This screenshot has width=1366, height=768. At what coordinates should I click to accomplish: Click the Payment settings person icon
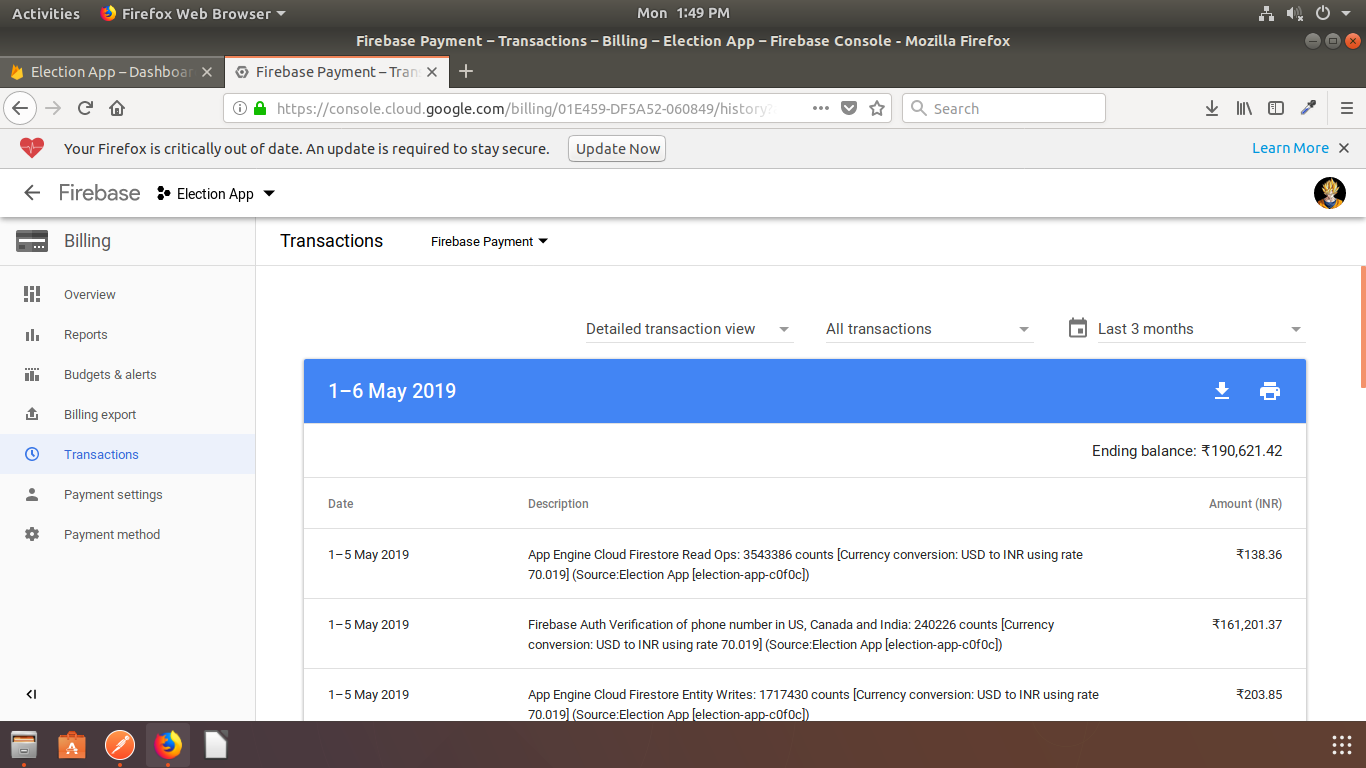tap(32, 494)
